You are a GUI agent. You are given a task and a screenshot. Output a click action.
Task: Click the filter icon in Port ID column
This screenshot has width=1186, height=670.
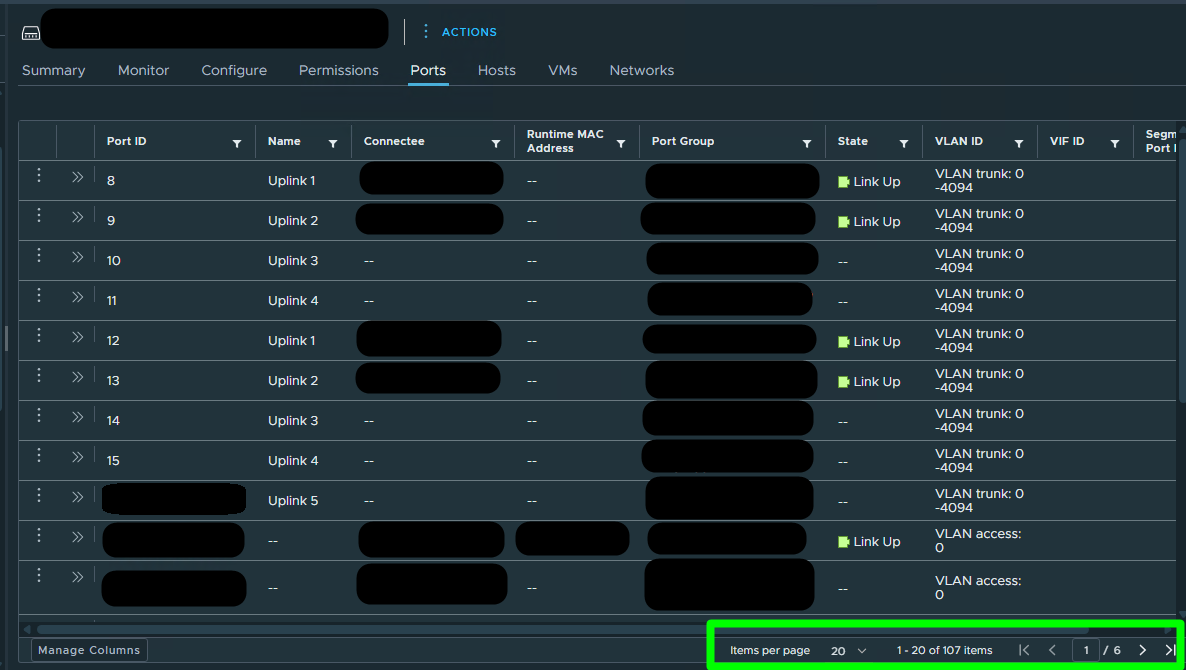[237, 144]
